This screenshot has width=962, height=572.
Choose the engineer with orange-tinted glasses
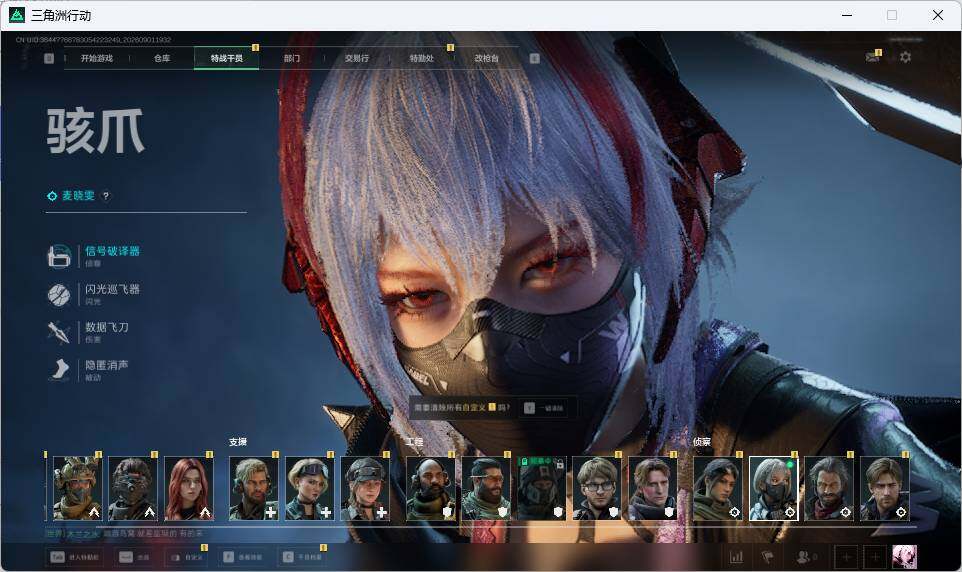pos(486,488)
